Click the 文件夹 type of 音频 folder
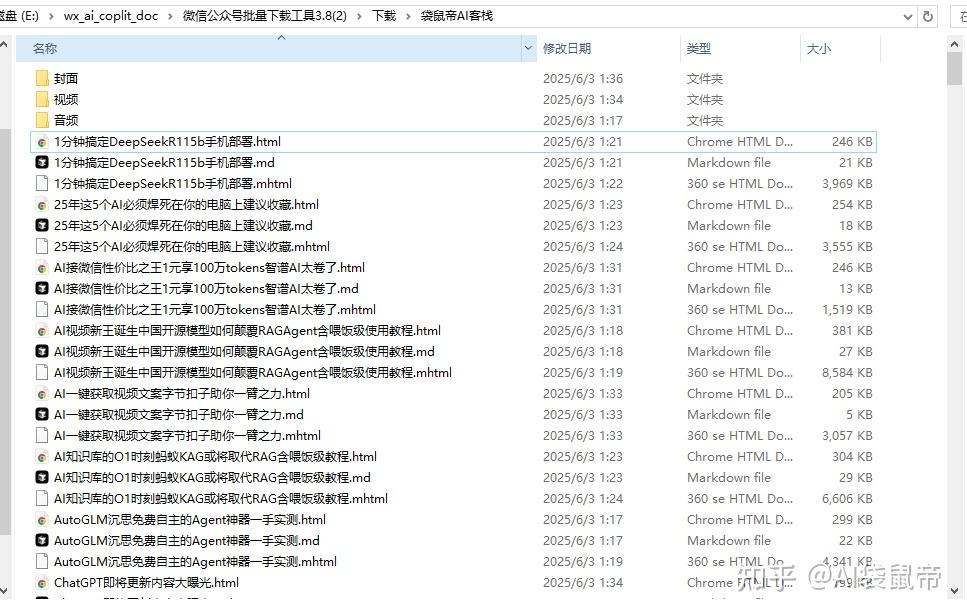This screenshot has height=616, width=967. [x=705, y=120]
